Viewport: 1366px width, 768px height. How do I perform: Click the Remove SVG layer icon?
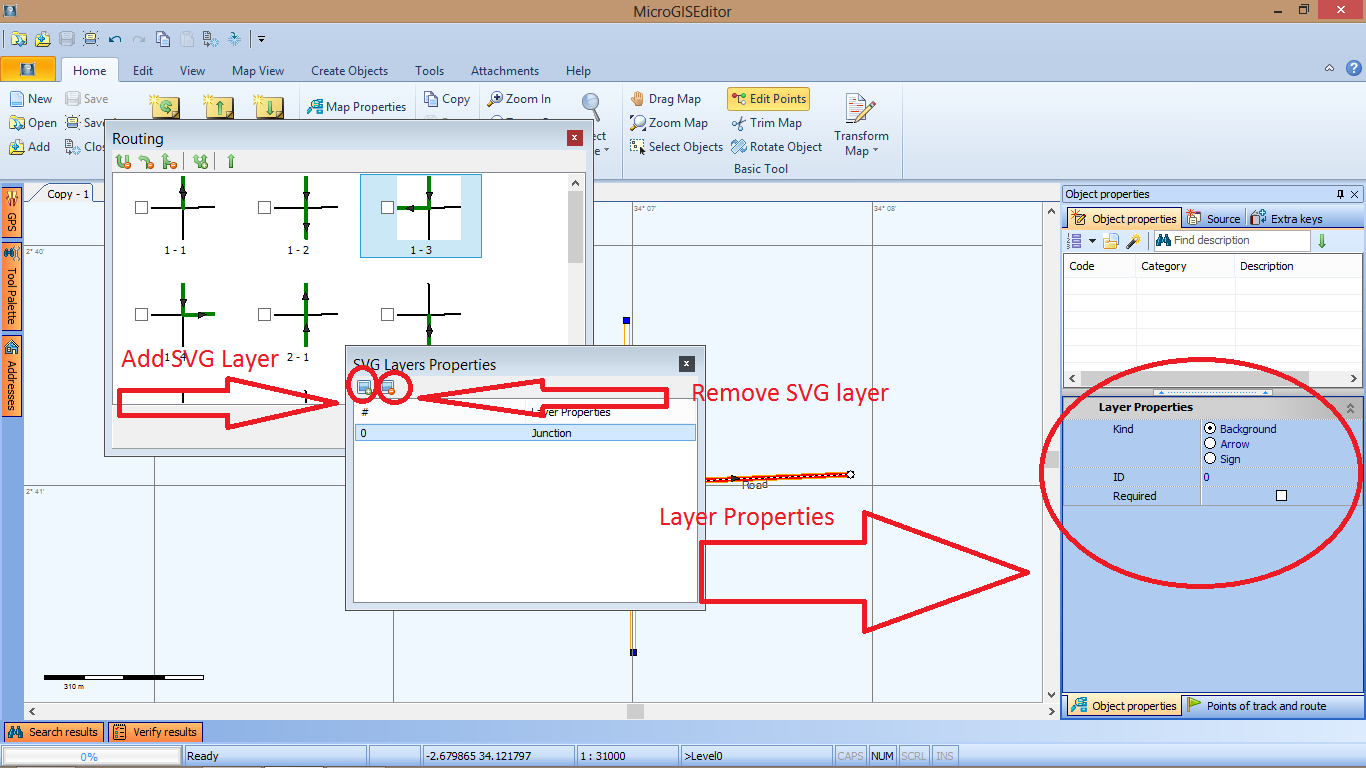tap(388, 386)
